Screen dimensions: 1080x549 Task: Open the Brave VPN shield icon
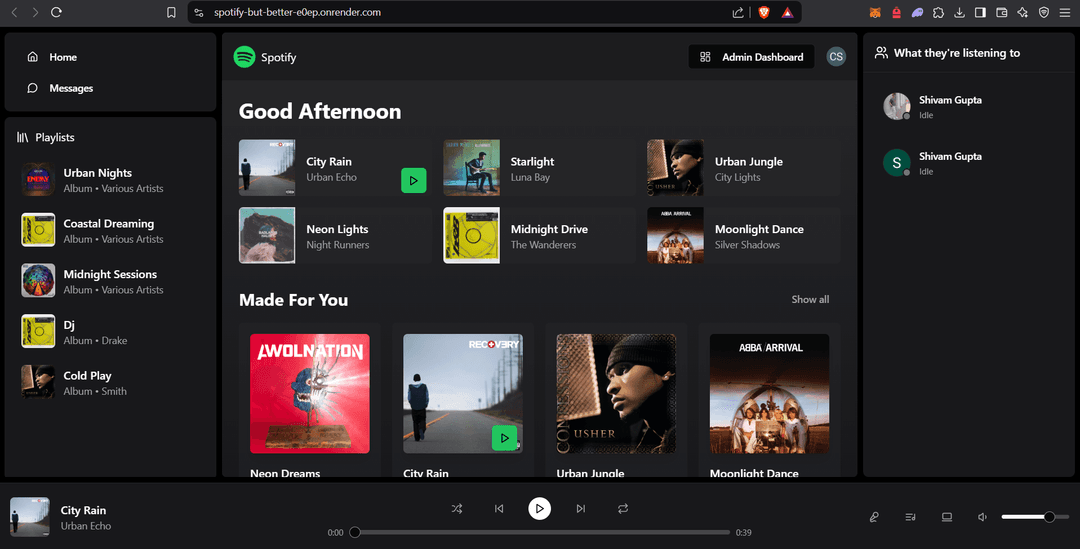pyautogui.click(x=1043, y=12)
